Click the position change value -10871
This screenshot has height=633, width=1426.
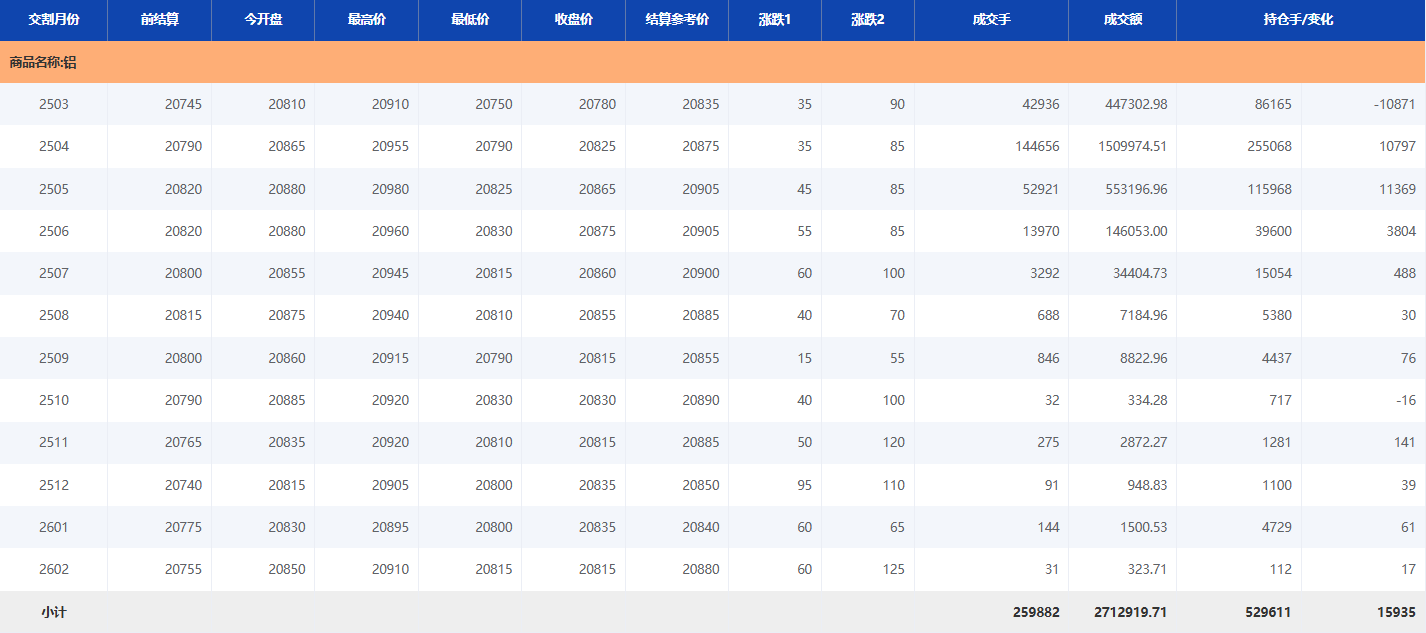[x=1394, y=104]
